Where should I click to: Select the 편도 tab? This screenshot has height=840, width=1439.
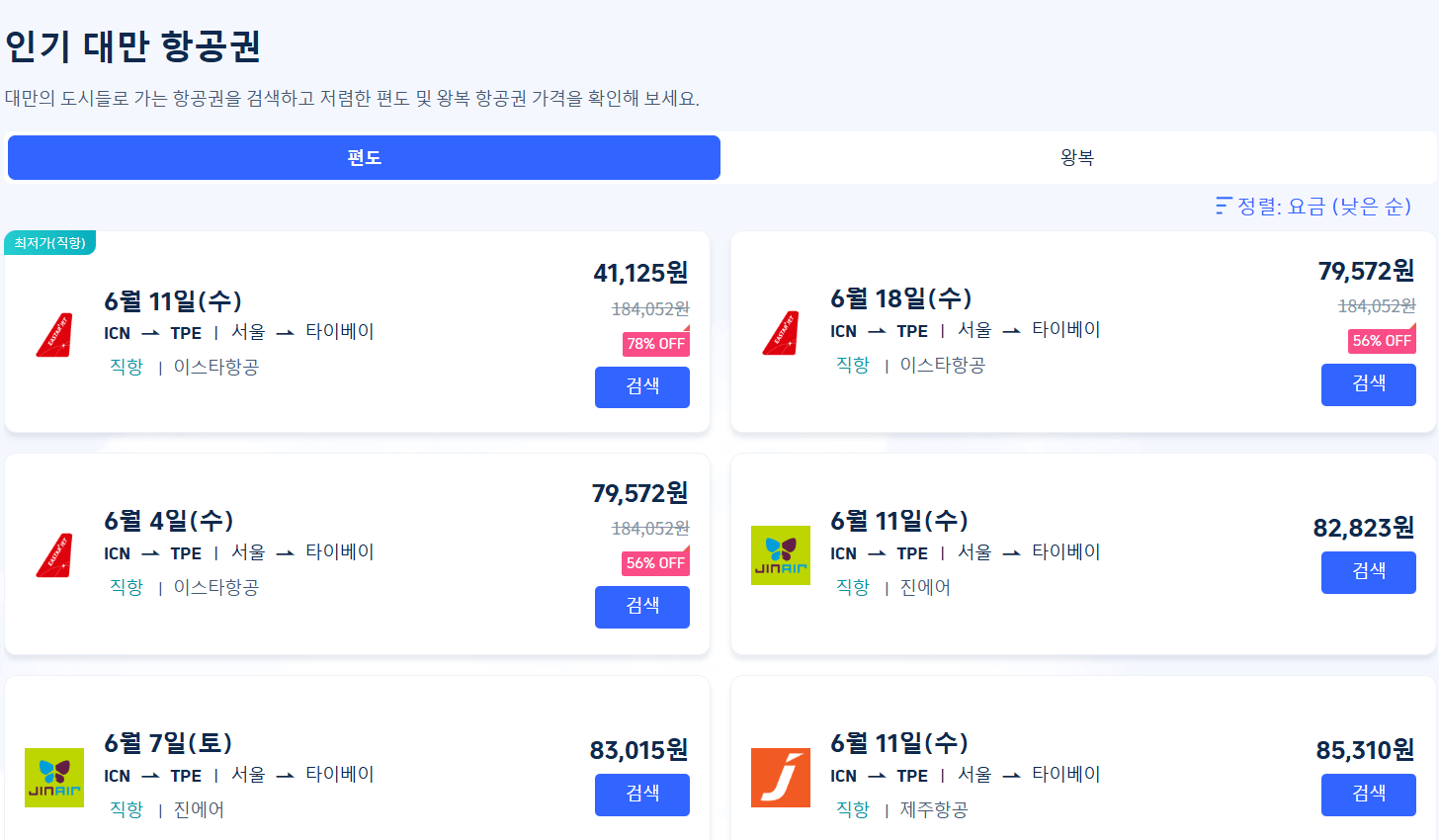tap(364, 157)
